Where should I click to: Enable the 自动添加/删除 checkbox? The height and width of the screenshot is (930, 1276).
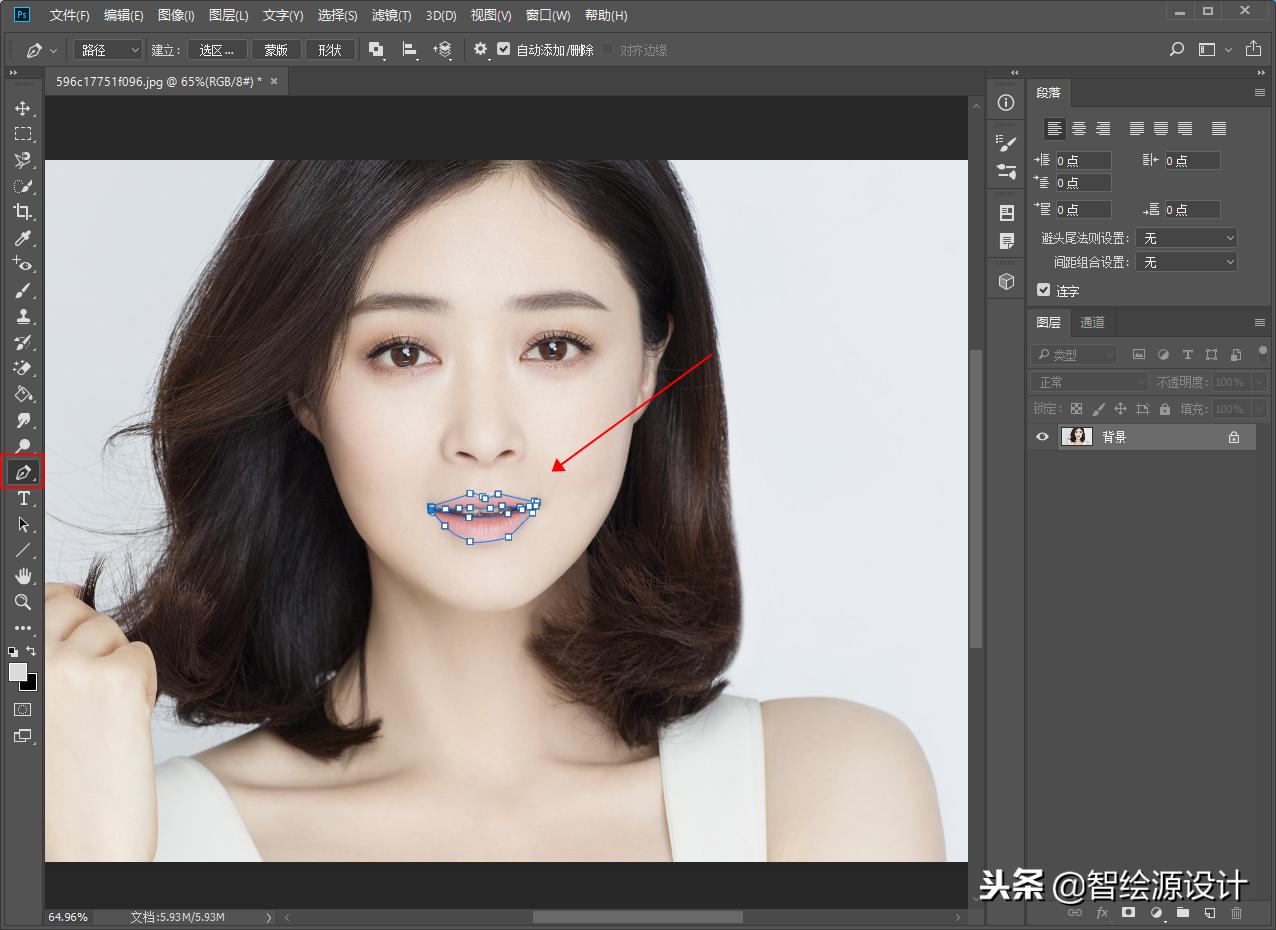click(x=503, y=49)
